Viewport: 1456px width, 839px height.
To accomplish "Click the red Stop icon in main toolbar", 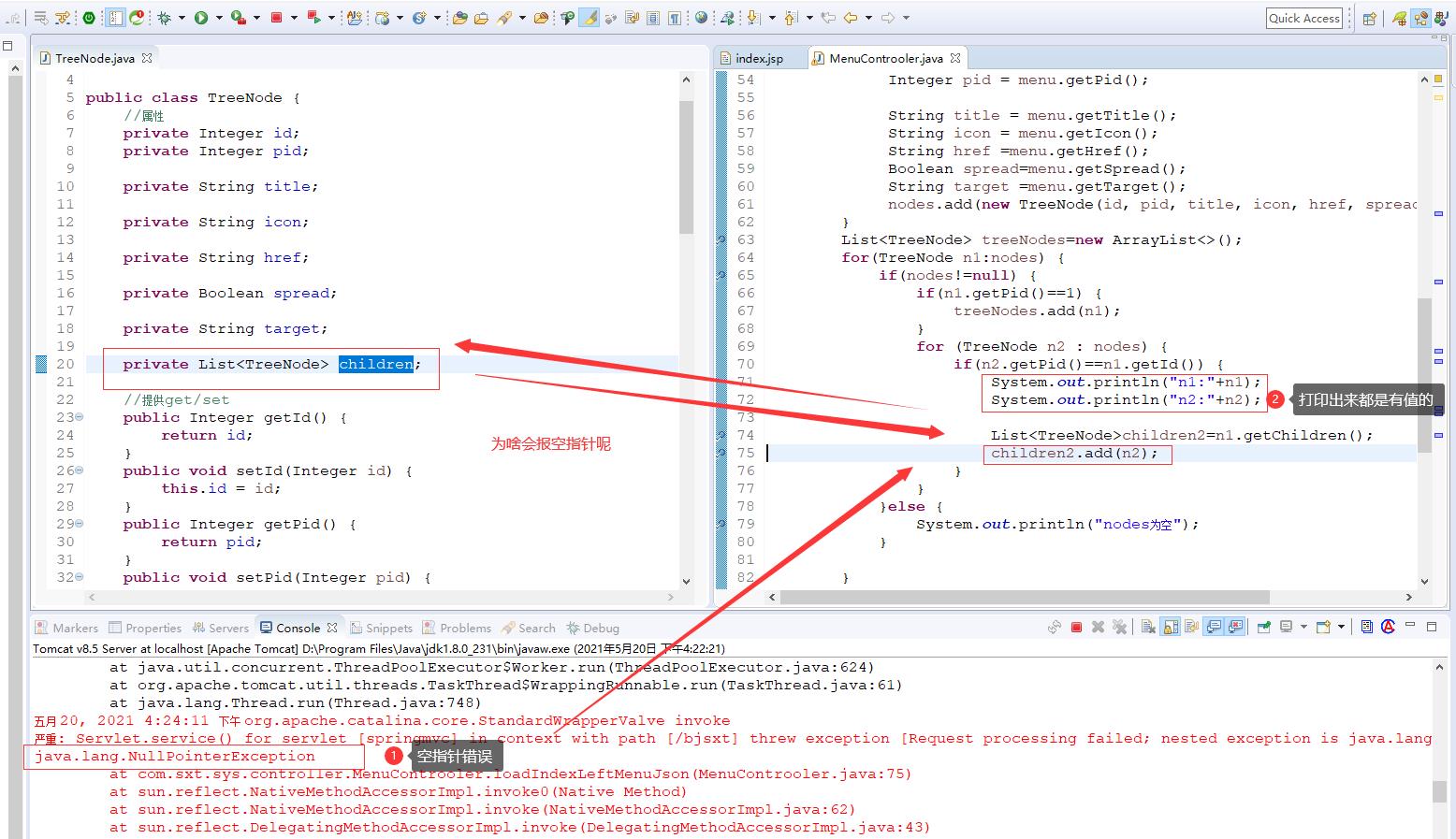I will coord(276,17).
